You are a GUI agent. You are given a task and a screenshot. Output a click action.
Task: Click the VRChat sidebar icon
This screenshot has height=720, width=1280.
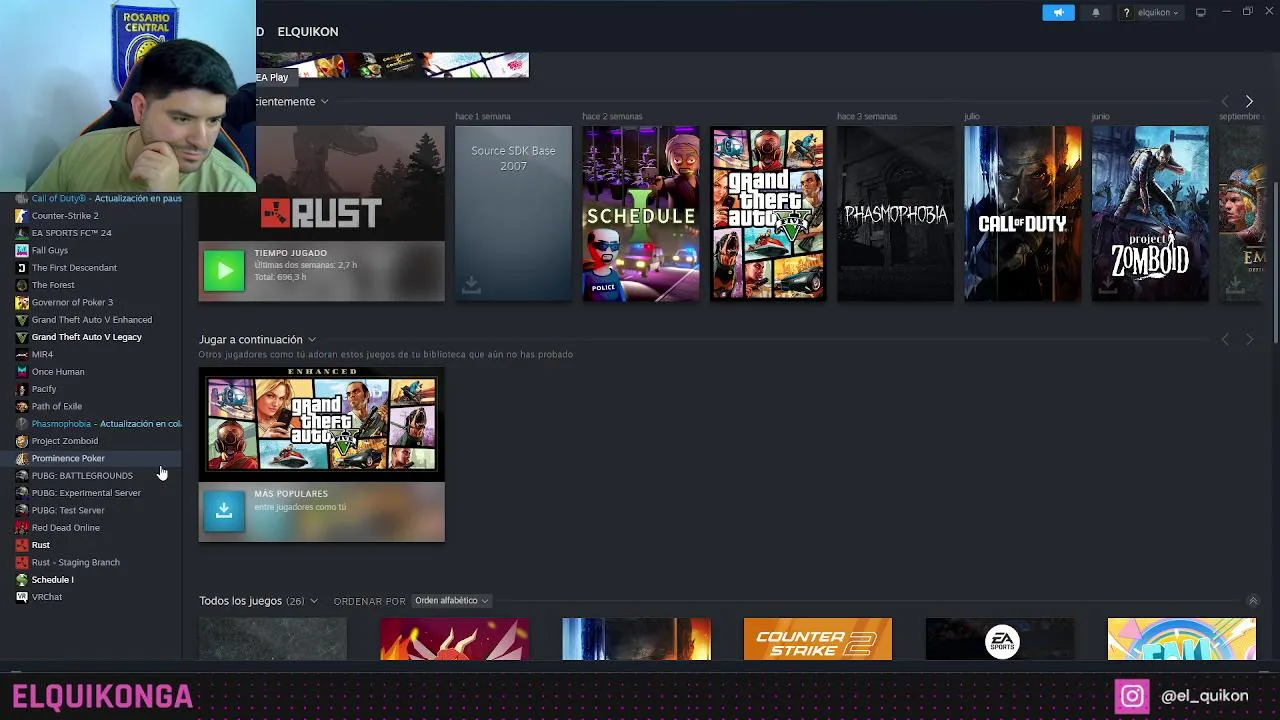pyautogui.click(x=22, y=597)
